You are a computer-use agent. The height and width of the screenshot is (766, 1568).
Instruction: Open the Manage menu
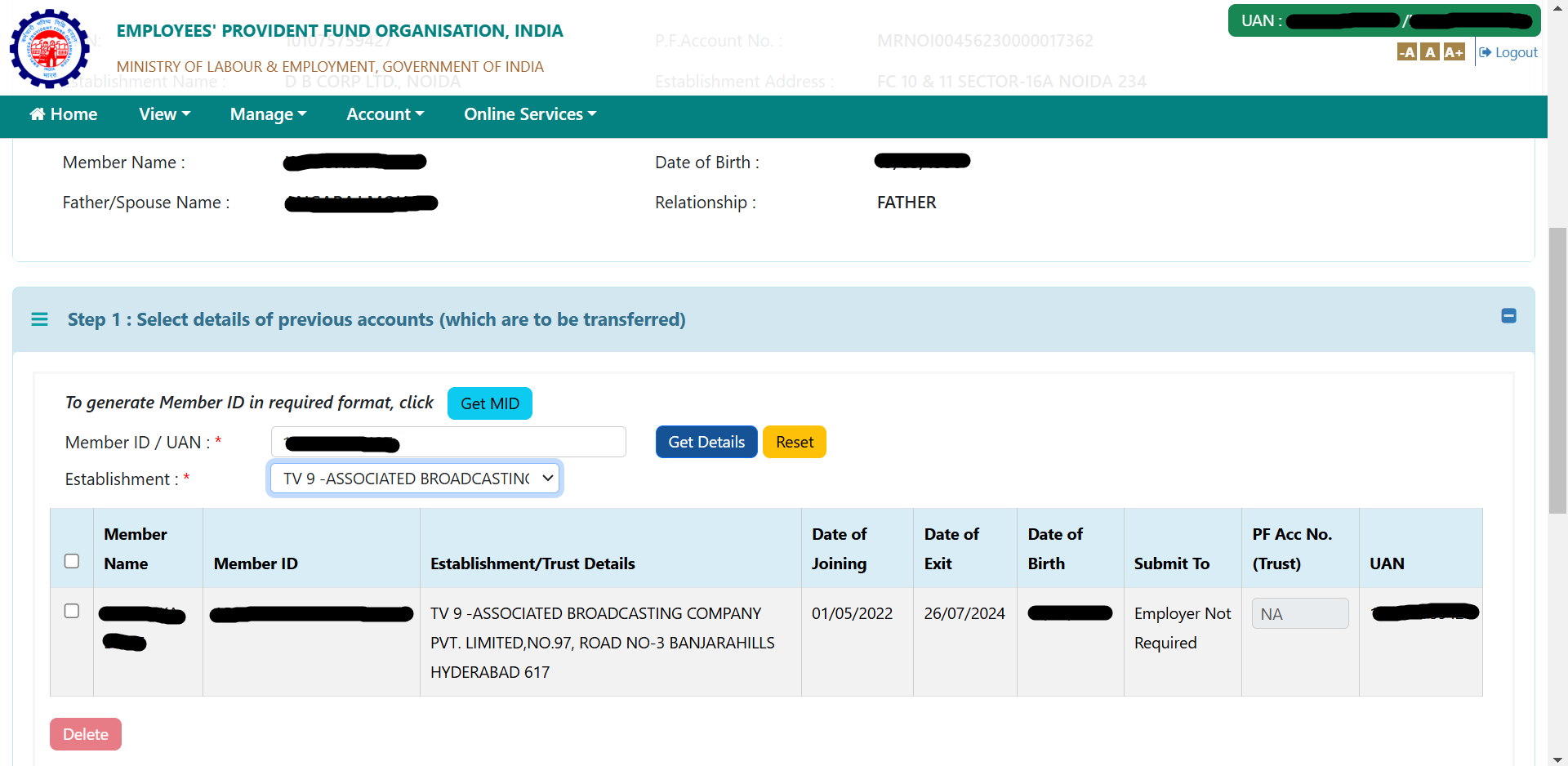[268, 114]
